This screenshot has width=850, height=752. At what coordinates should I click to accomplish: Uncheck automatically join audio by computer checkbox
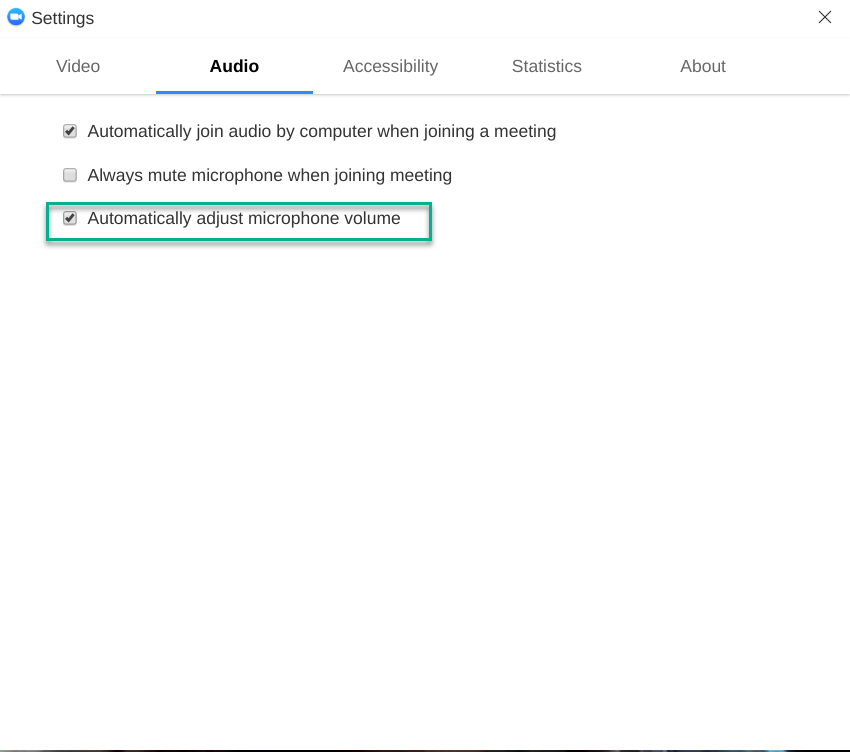(x=70, y=131)
